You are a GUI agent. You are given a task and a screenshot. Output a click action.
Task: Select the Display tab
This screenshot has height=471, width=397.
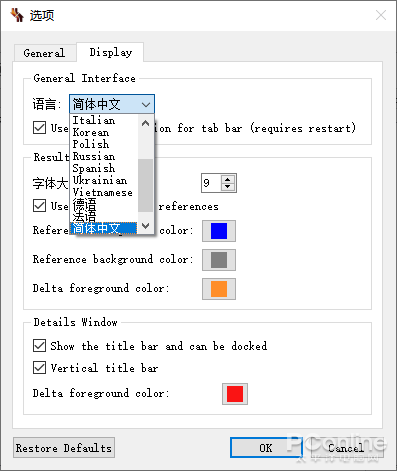pyautogui.click(x=110, y=52)
